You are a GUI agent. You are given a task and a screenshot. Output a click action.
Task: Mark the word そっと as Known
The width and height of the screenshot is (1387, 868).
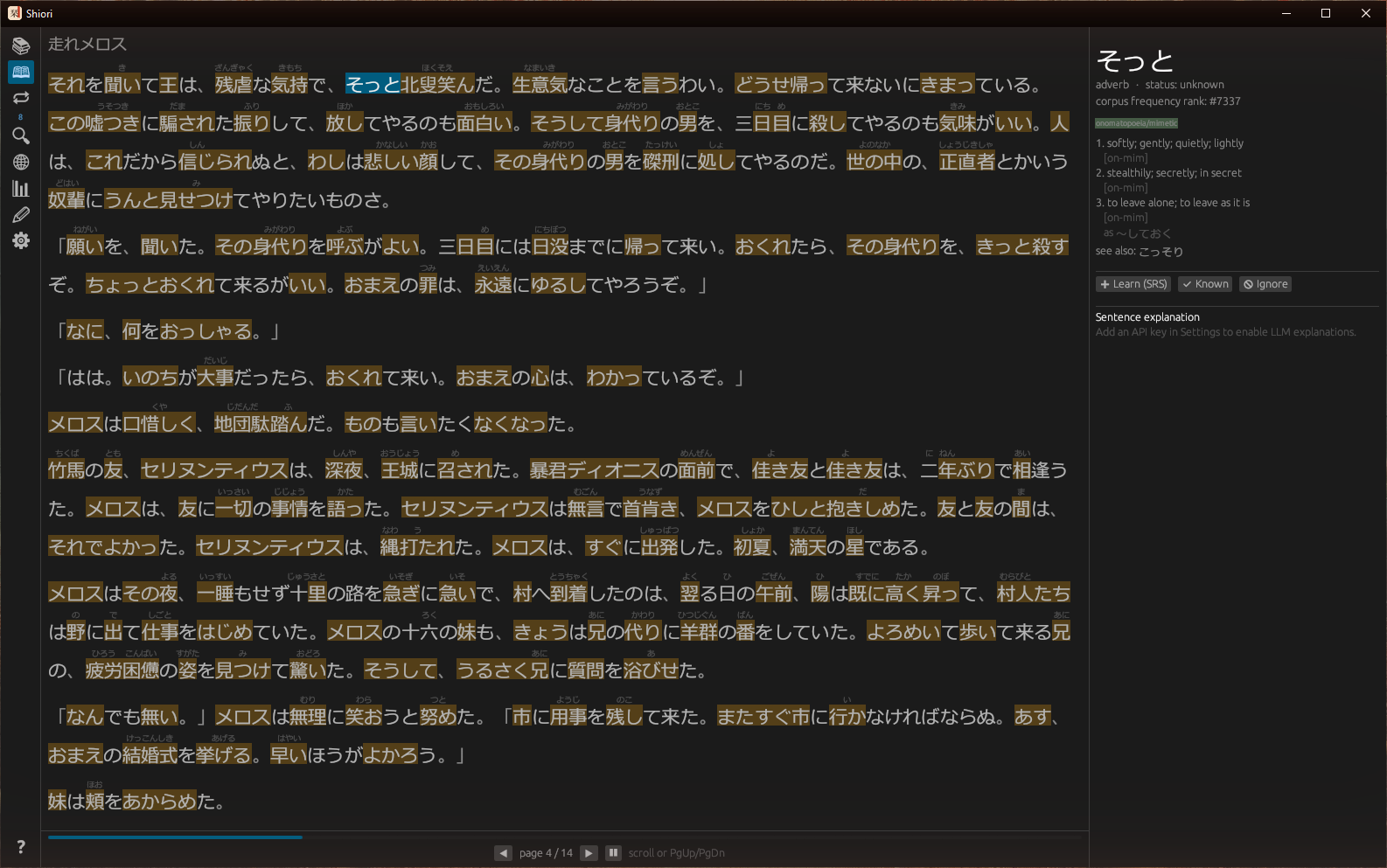click(x=1205, y=284)
